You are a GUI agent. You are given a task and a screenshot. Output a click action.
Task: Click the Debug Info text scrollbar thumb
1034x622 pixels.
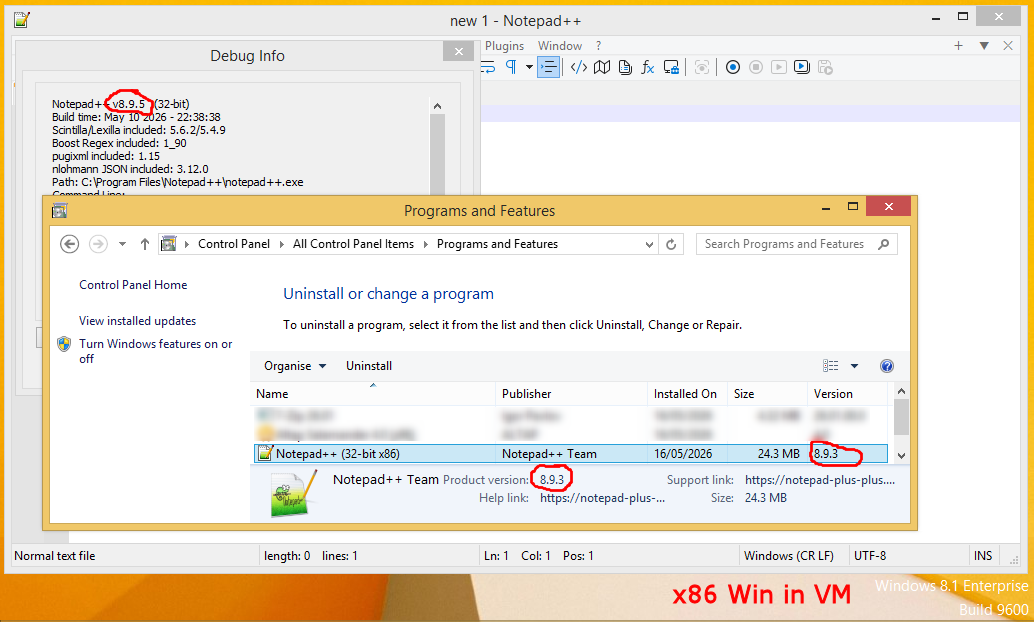click(437, 154)
